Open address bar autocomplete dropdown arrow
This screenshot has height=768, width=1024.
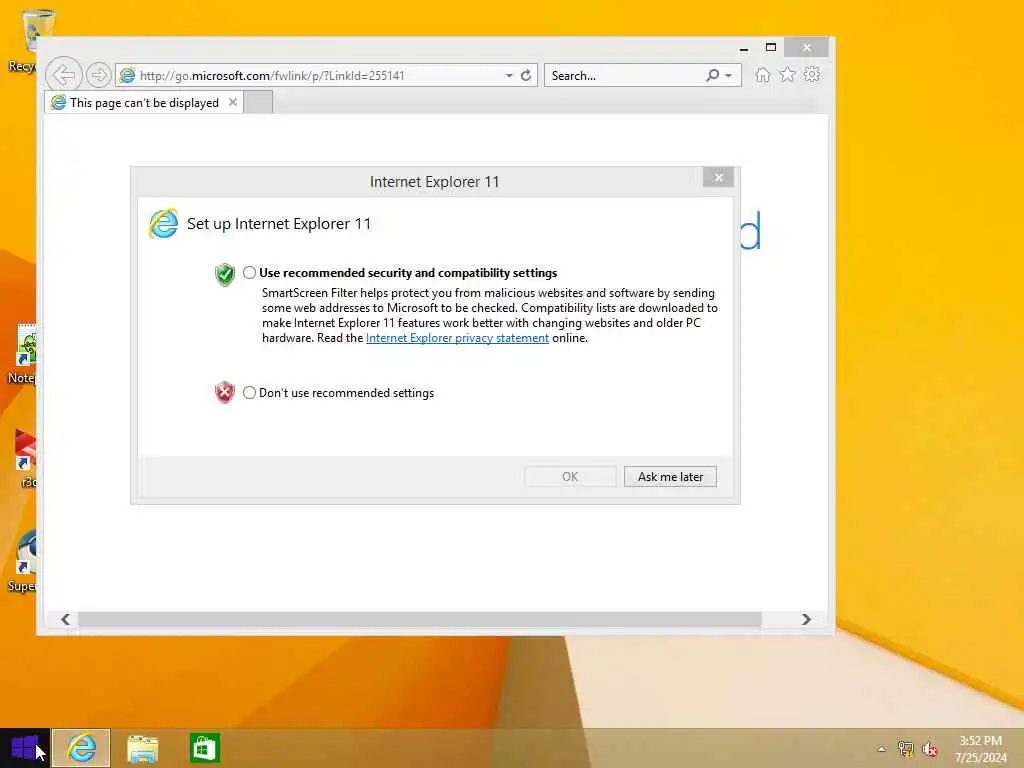point(509,76)
